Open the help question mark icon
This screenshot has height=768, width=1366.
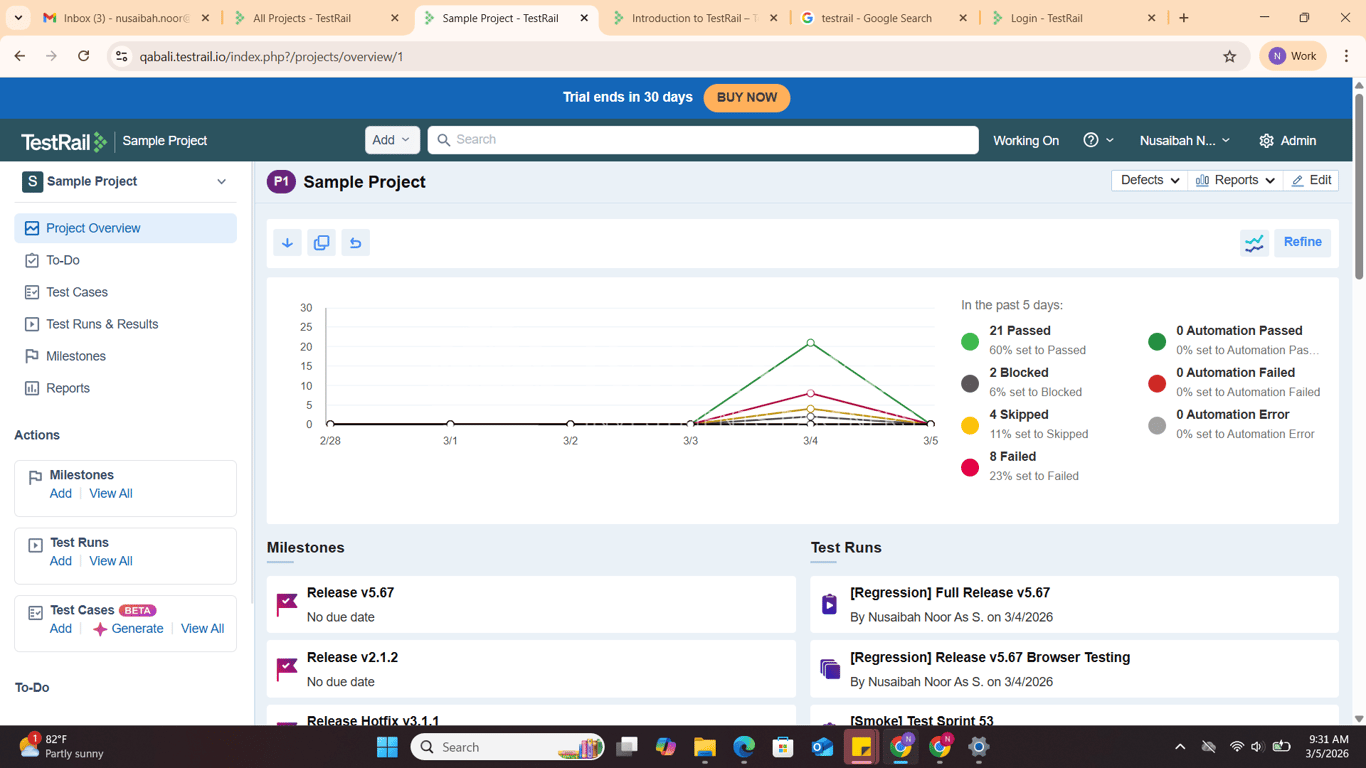pos(1091,140)
